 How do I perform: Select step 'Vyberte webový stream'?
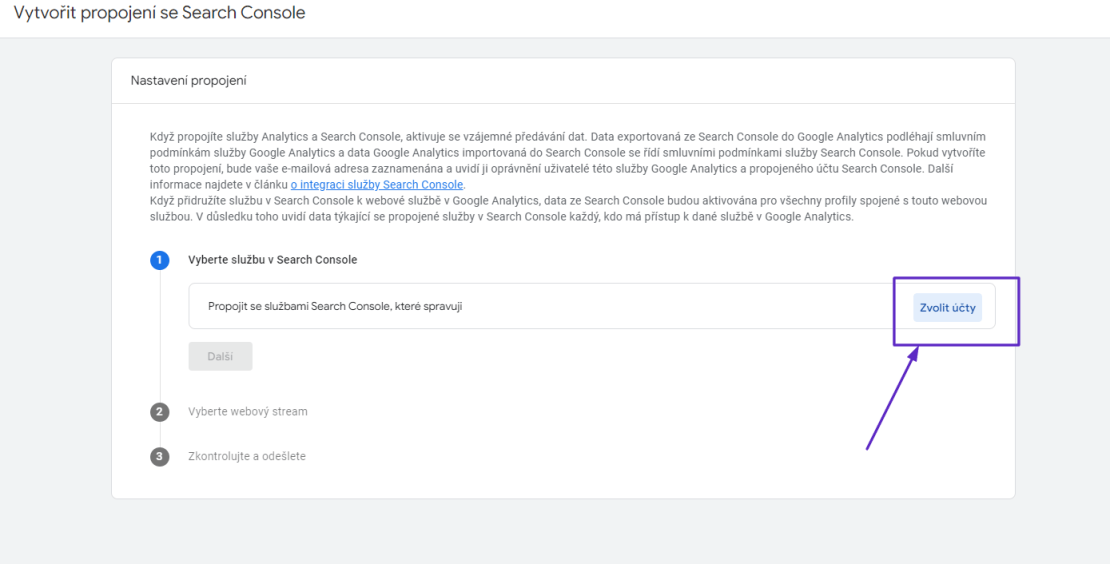[248, 411]
